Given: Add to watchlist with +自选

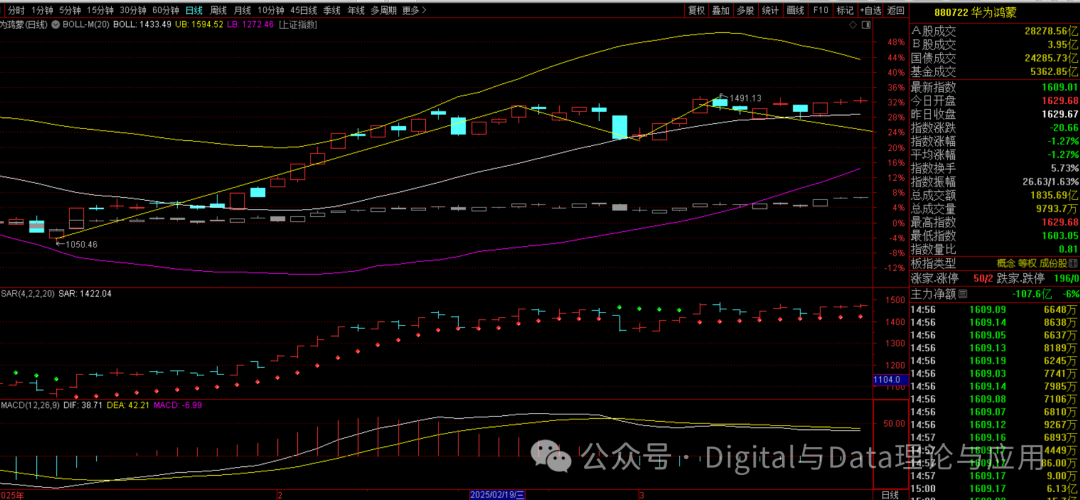Looking at the screenshot, I should (871, 10).
